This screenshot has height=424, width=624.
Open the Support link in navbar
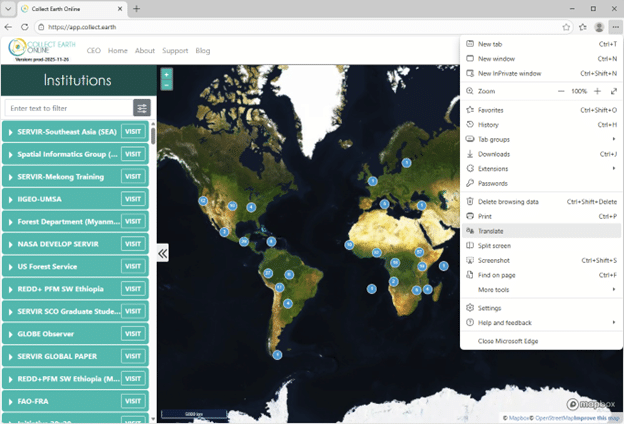pos(175,50)
